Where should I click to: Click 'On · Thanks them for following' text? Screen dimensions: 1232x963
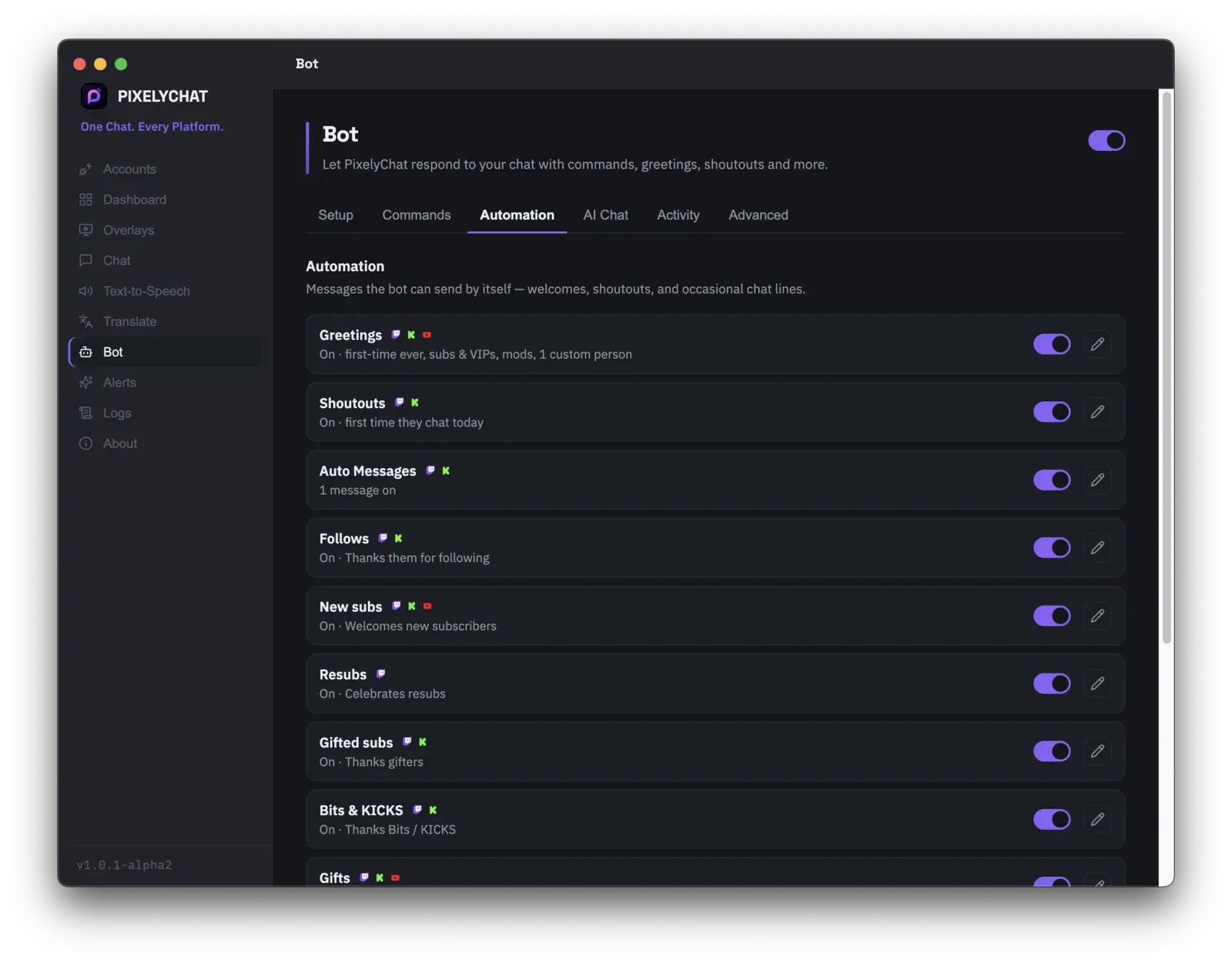point(404,558)
